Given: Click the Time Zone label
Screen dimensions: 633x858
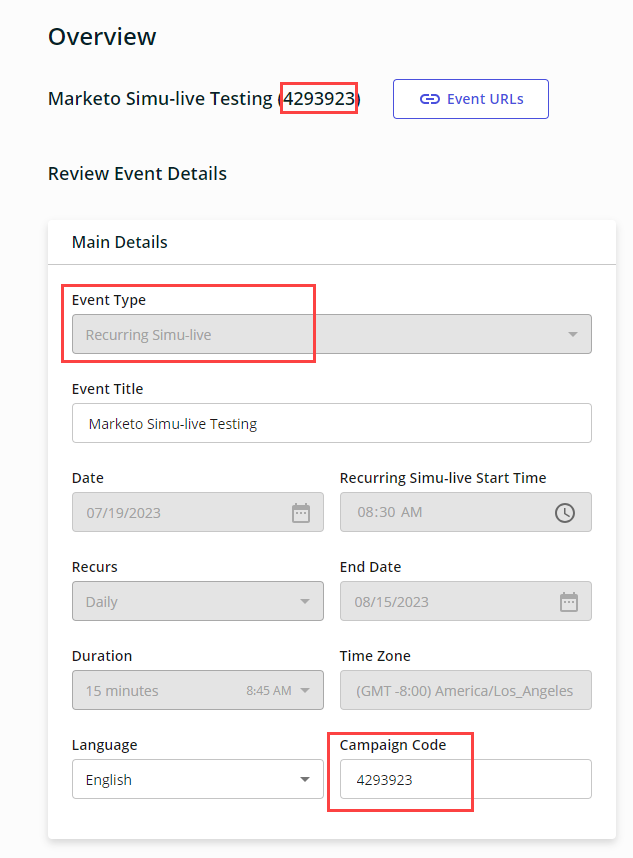Looking at the screenshot, I should click(375, 656).
